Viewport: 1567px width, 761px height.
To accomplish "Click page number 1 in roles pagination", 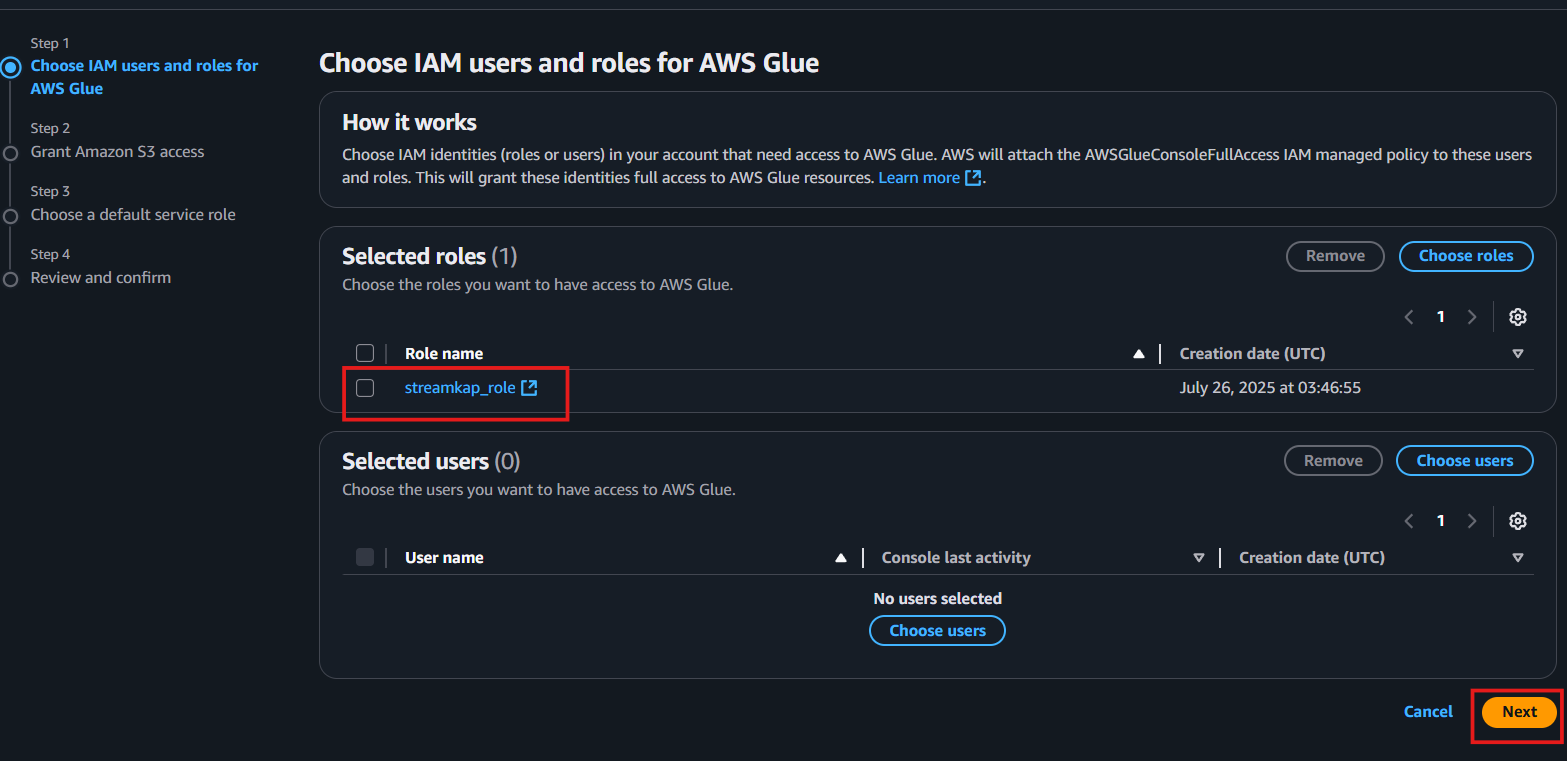I will coord(1440,317).
